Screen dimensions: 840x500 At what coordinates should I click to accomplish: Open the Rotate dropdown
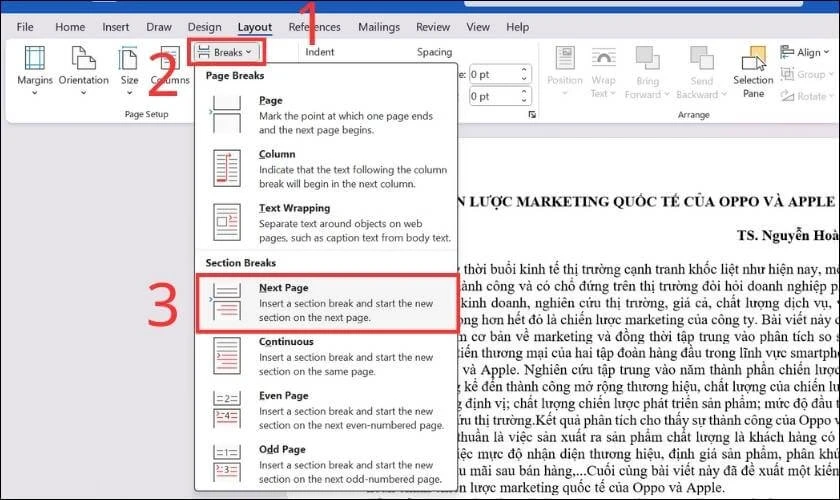(x=807, y=96)
